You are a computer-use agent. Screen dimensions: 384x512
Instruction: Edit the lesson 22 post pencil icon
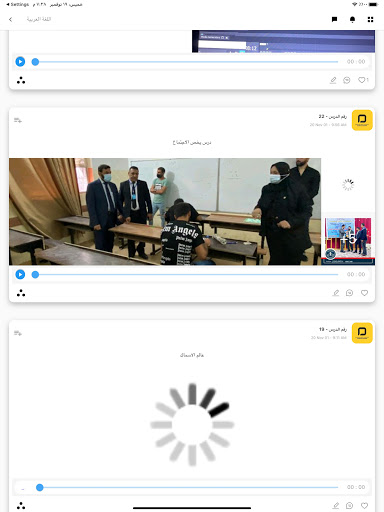pyautogui.click(x=336, y=293)
